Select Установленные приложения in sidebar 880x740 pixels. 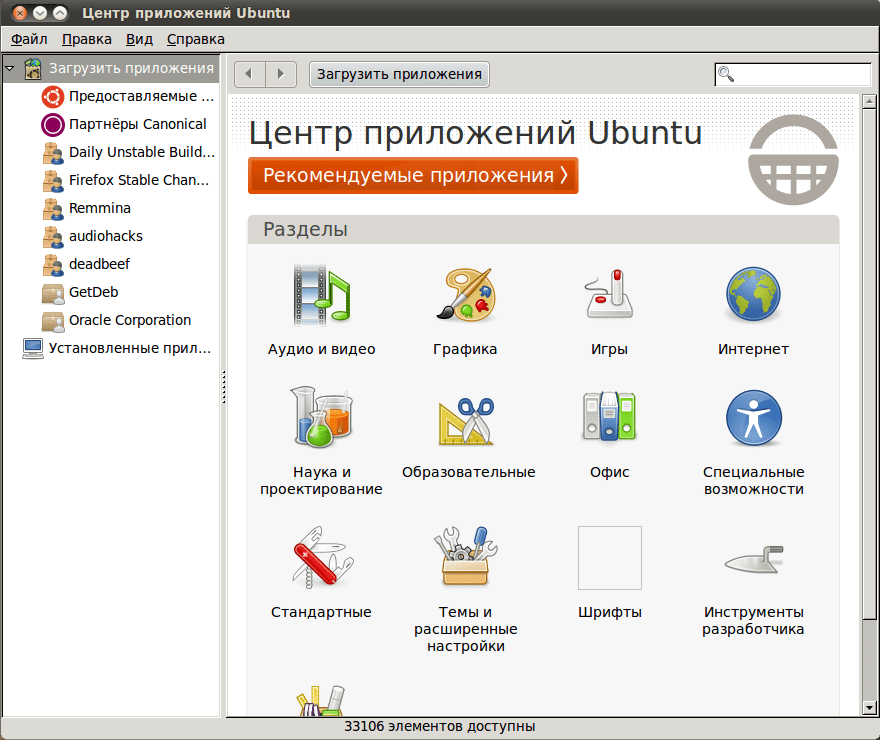pyautogui.click(x=111, y=348)
